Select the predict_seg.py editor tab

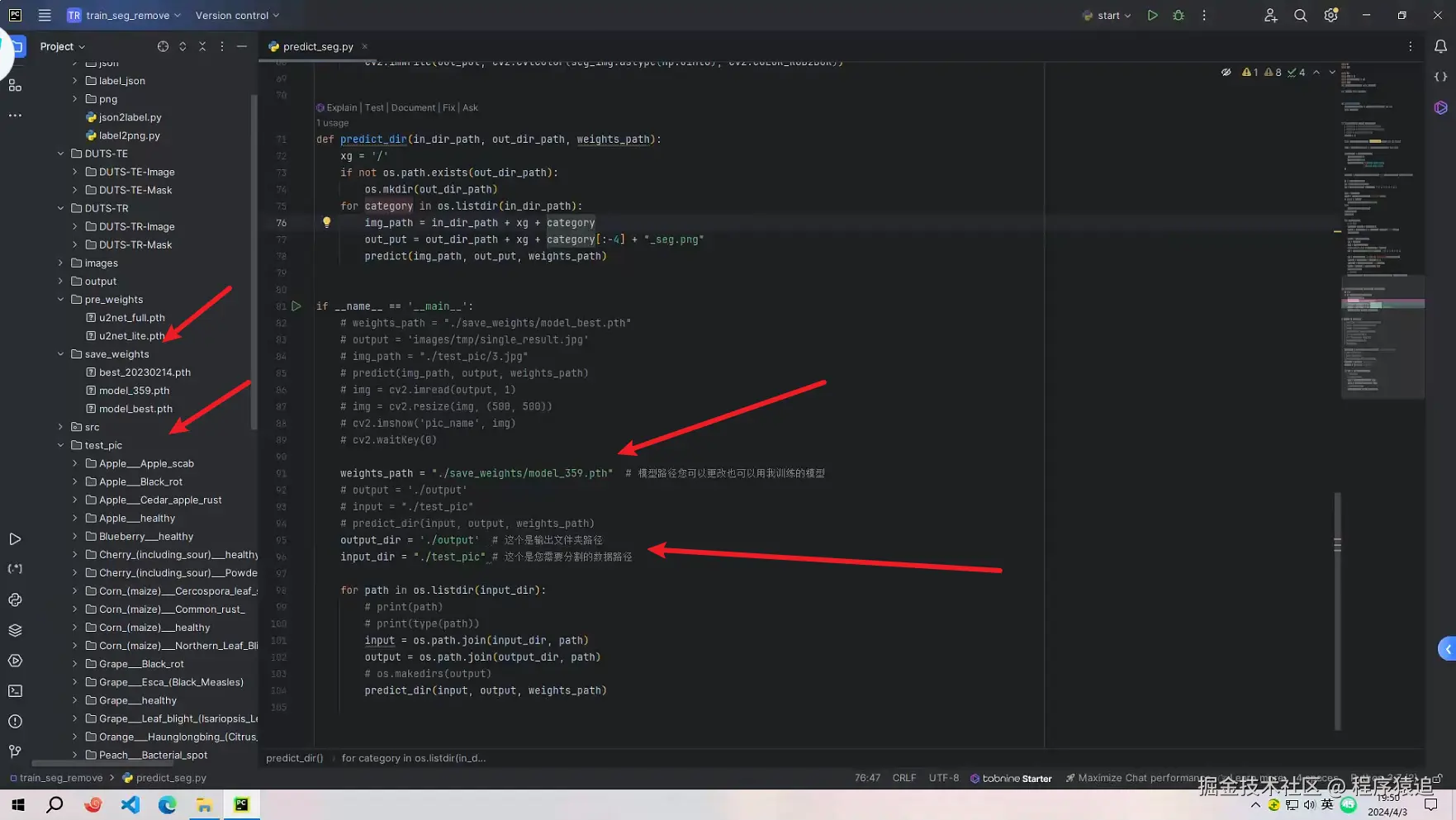coord(317,46)
